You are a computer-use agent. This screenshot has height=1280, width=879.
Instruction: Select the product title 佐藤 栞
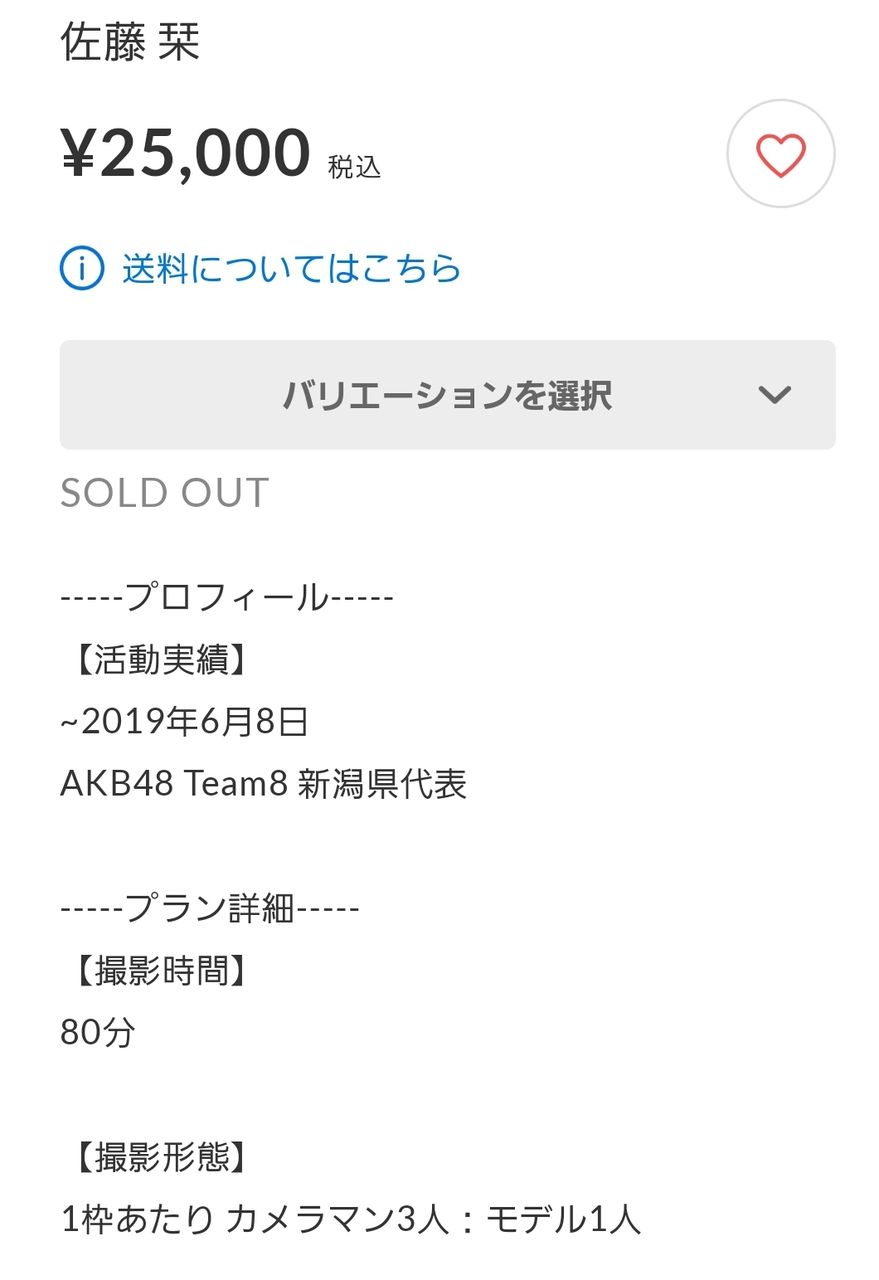130,43
